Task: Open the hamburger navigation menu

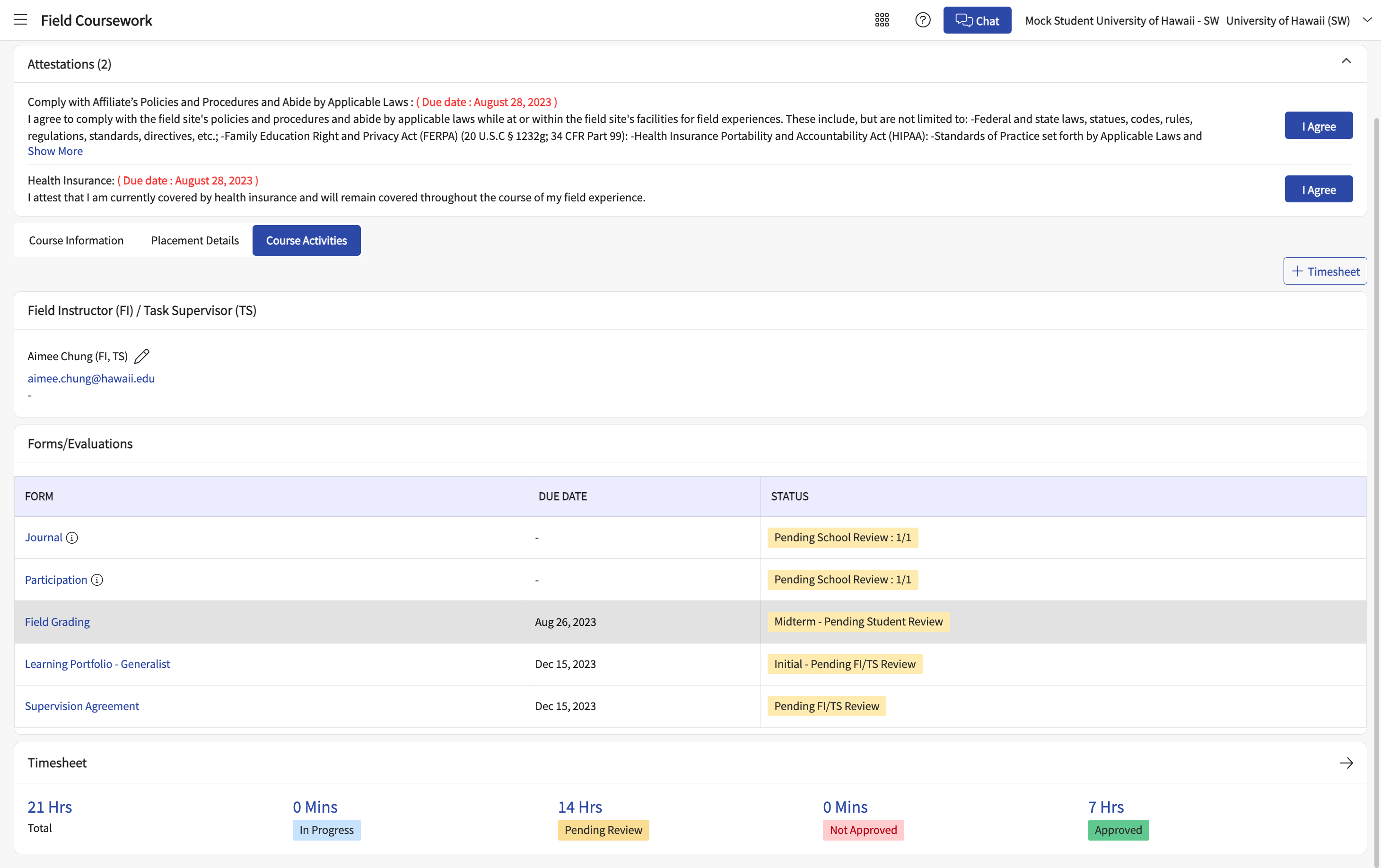Action: click(21, 20)
